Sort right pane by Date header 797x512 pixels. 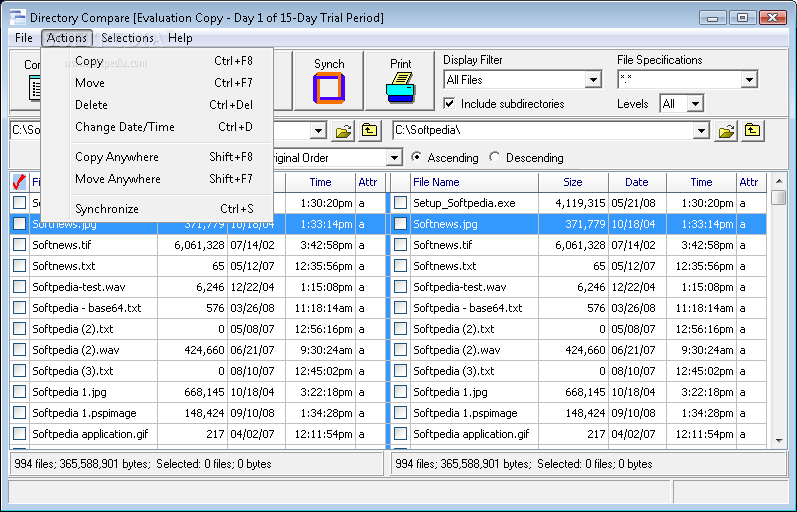coord(637,182)
